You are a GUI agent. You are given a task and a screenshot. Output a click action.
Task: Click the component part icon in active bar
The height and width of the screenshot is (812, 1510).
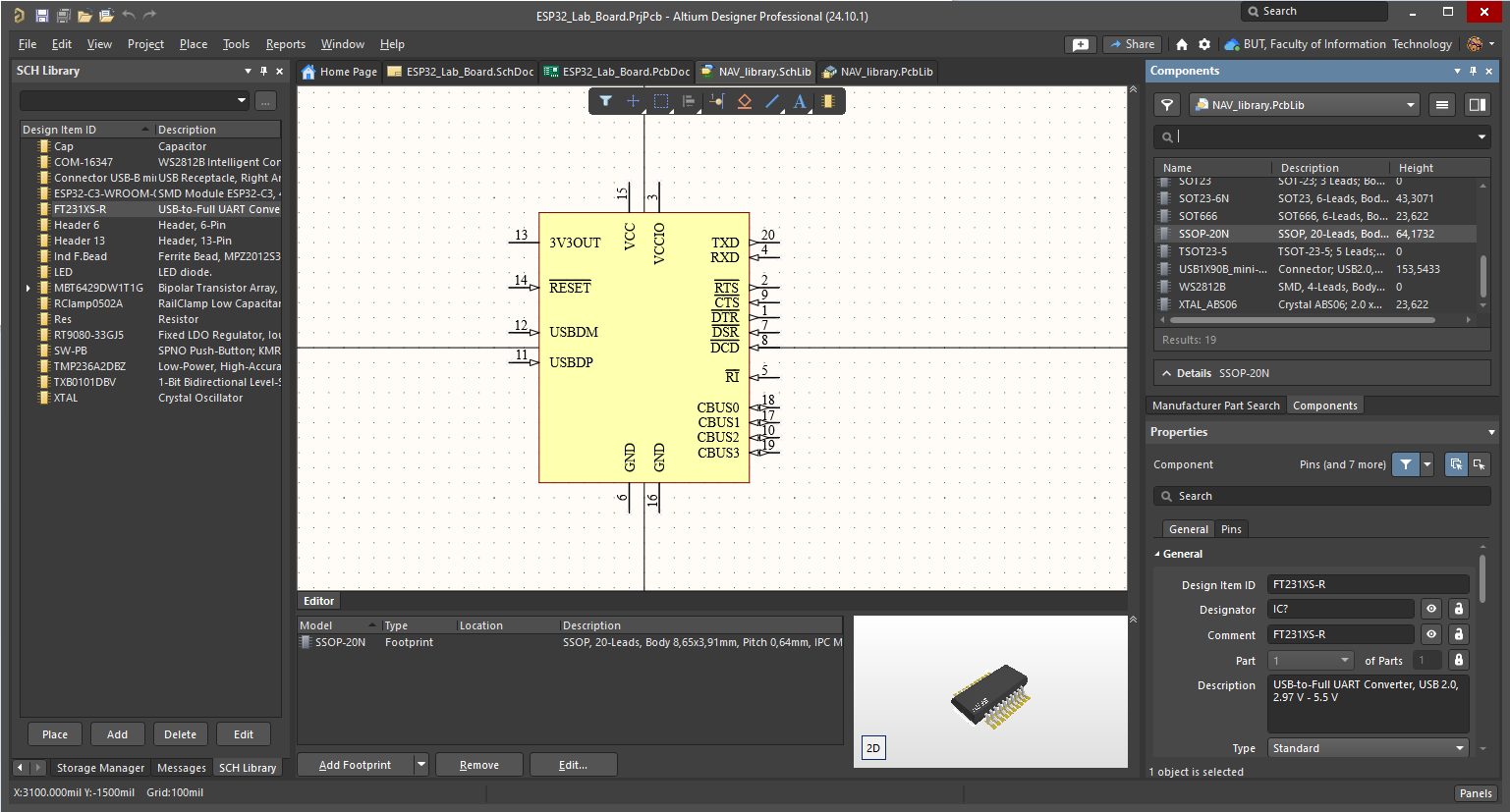tap(828, 101)
